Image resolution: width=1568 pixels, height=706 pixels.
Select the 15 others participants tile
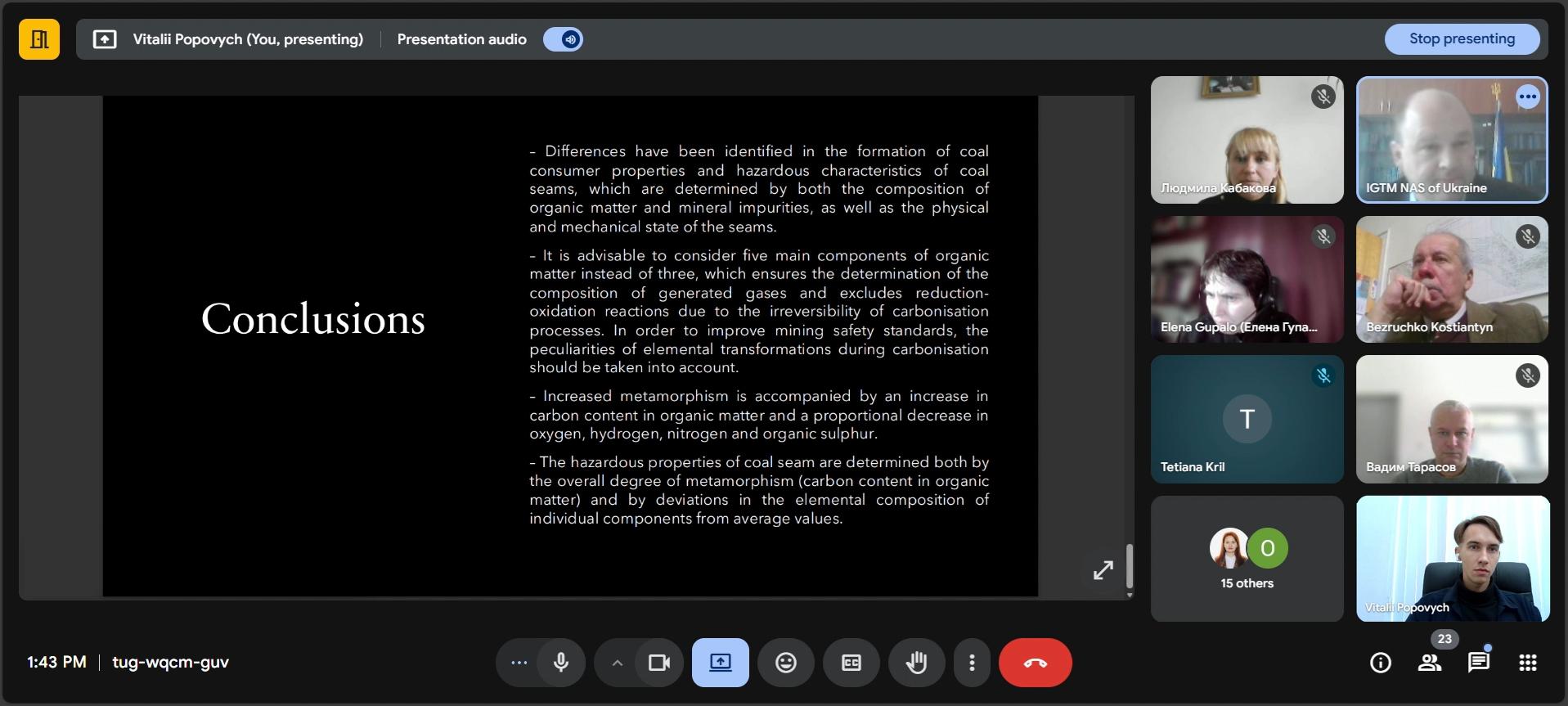[x=1247, y=559]
